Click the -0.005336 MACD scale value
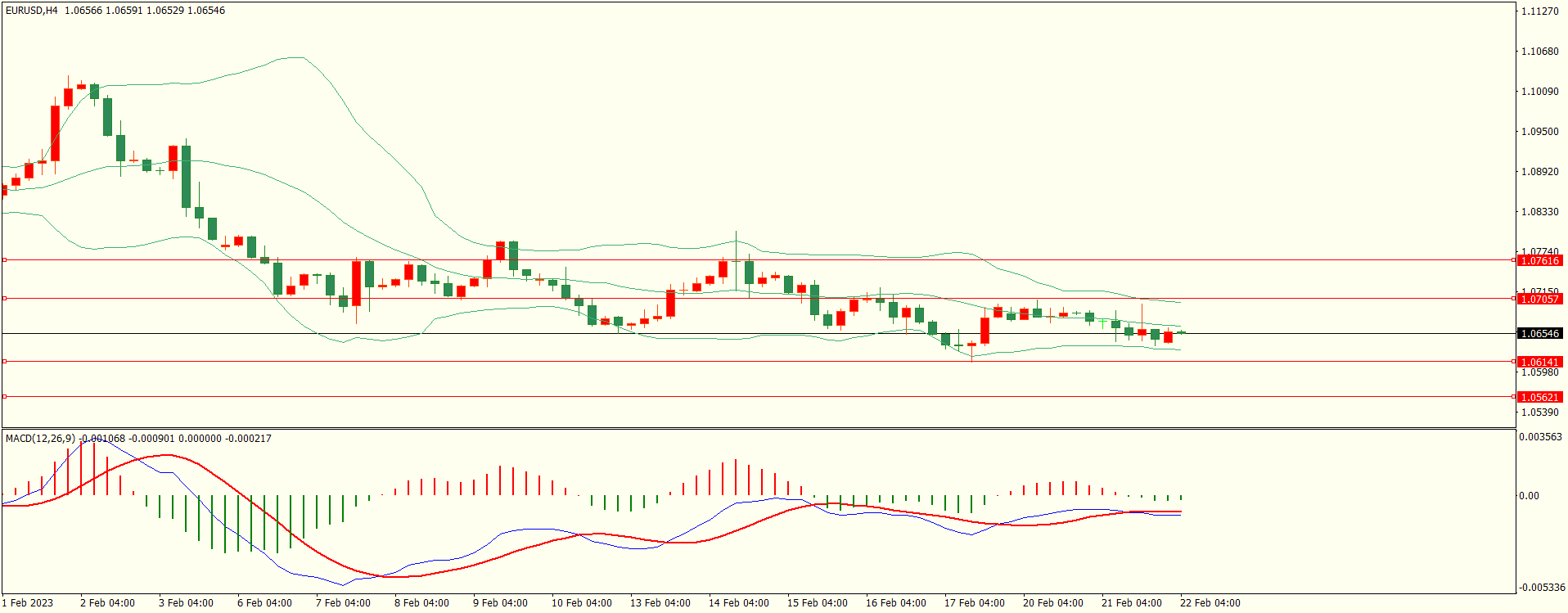 (x=1542, y=587)
